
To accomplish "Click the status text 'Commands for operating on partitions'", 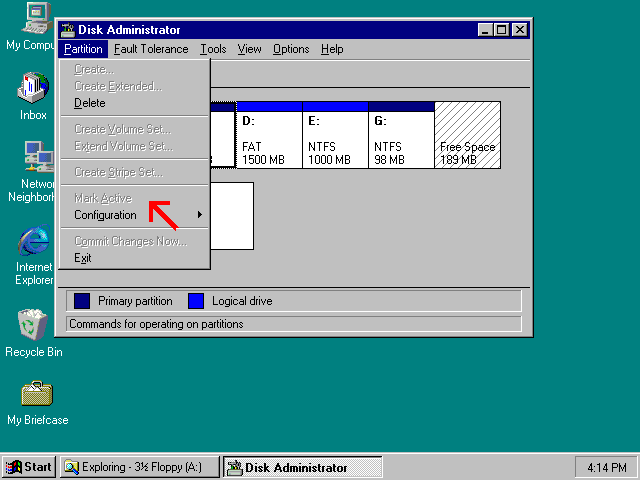I will pyautogui.click(x=156, y=324).
